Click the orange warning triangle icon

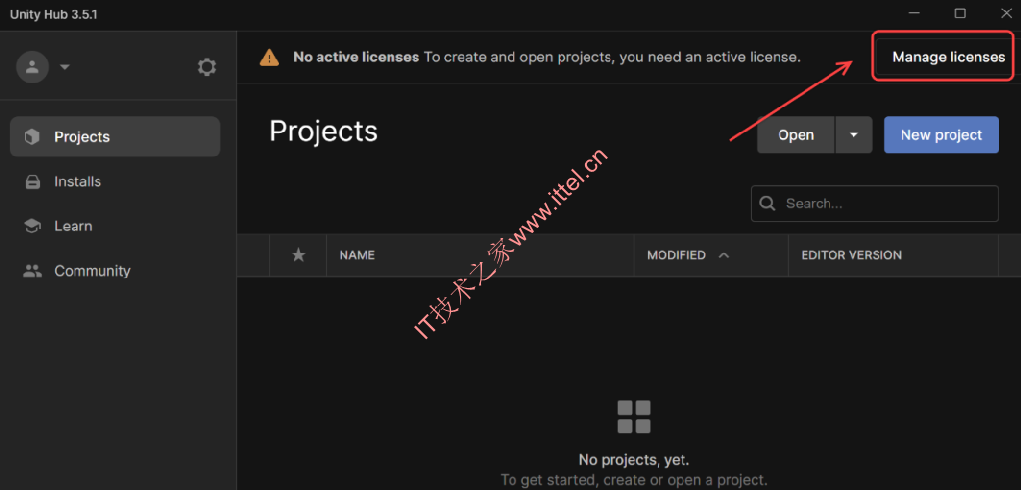269,57
